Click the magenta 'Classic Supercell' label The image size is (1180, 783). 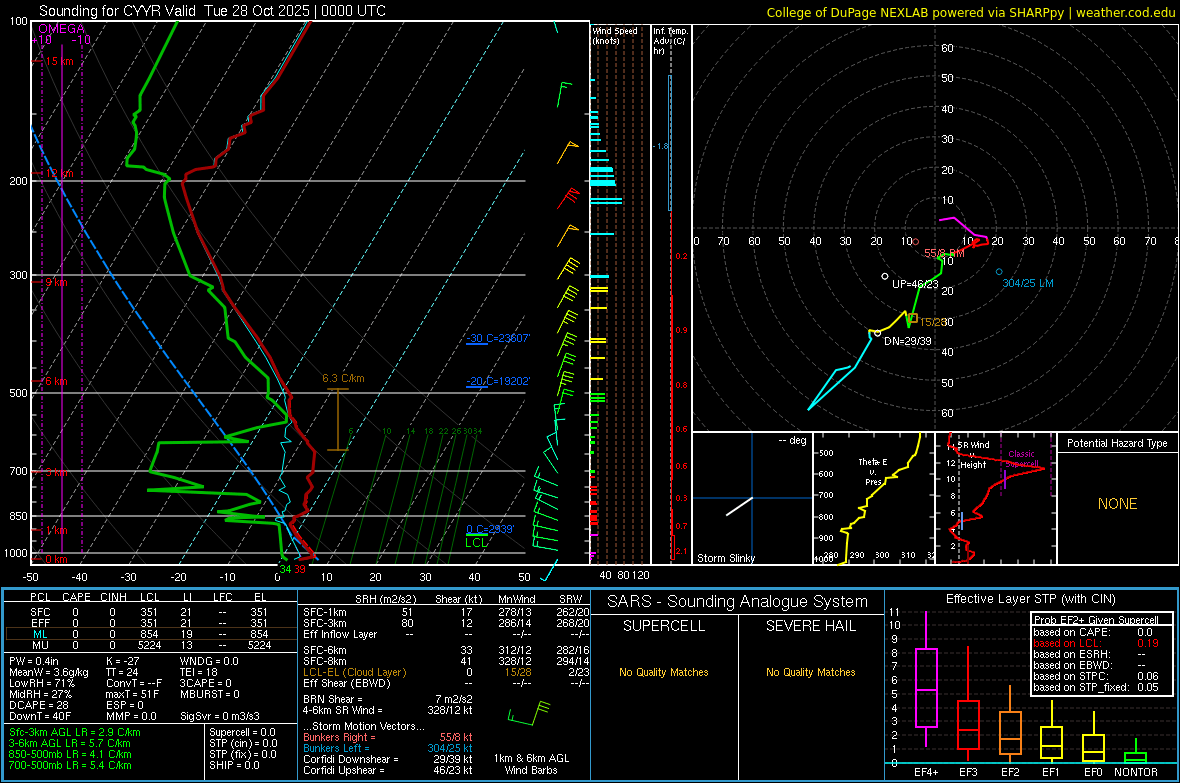[1021, 459]
